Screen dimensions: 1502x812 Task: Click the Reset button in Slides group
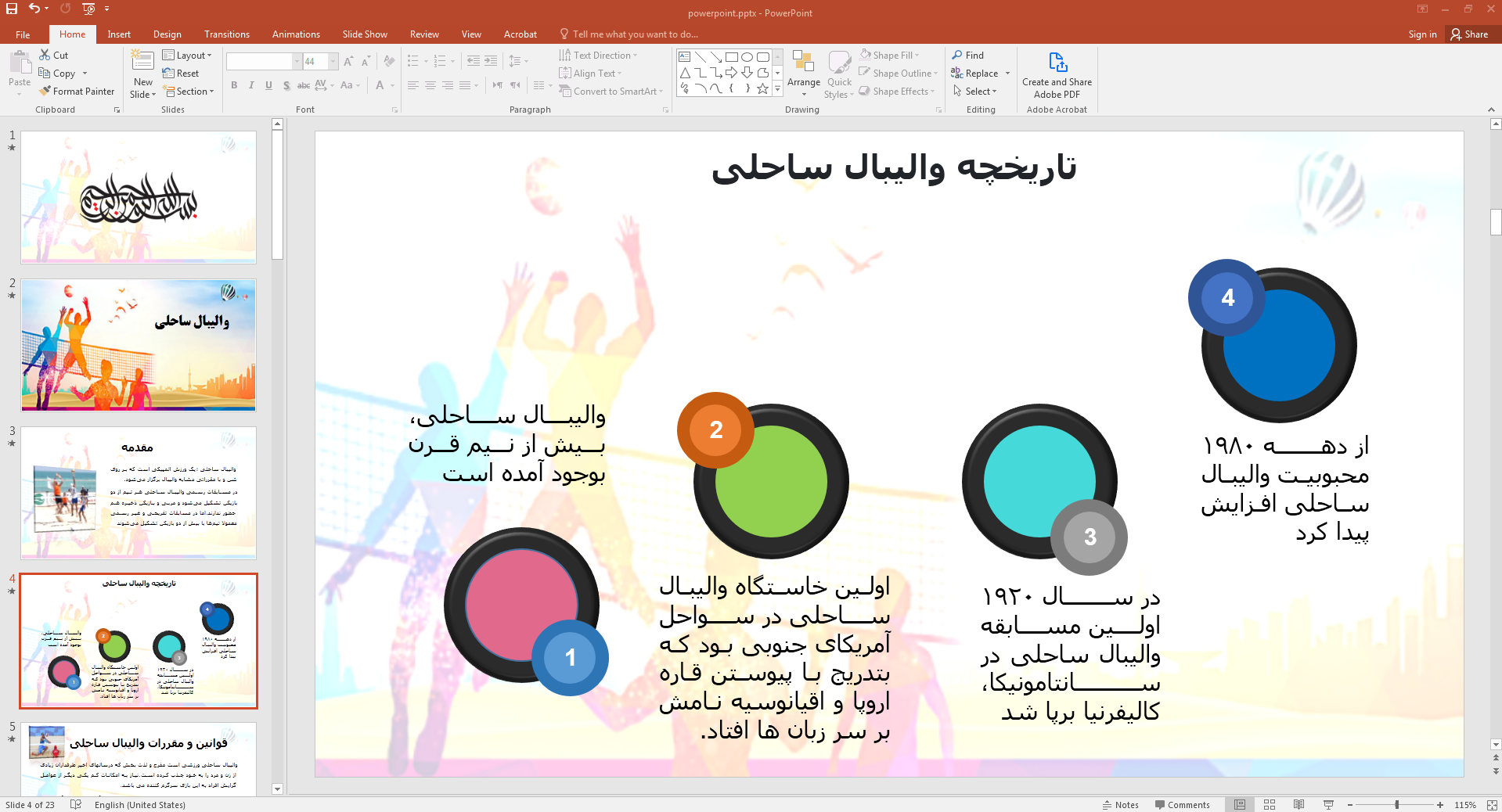coord(181,74)
